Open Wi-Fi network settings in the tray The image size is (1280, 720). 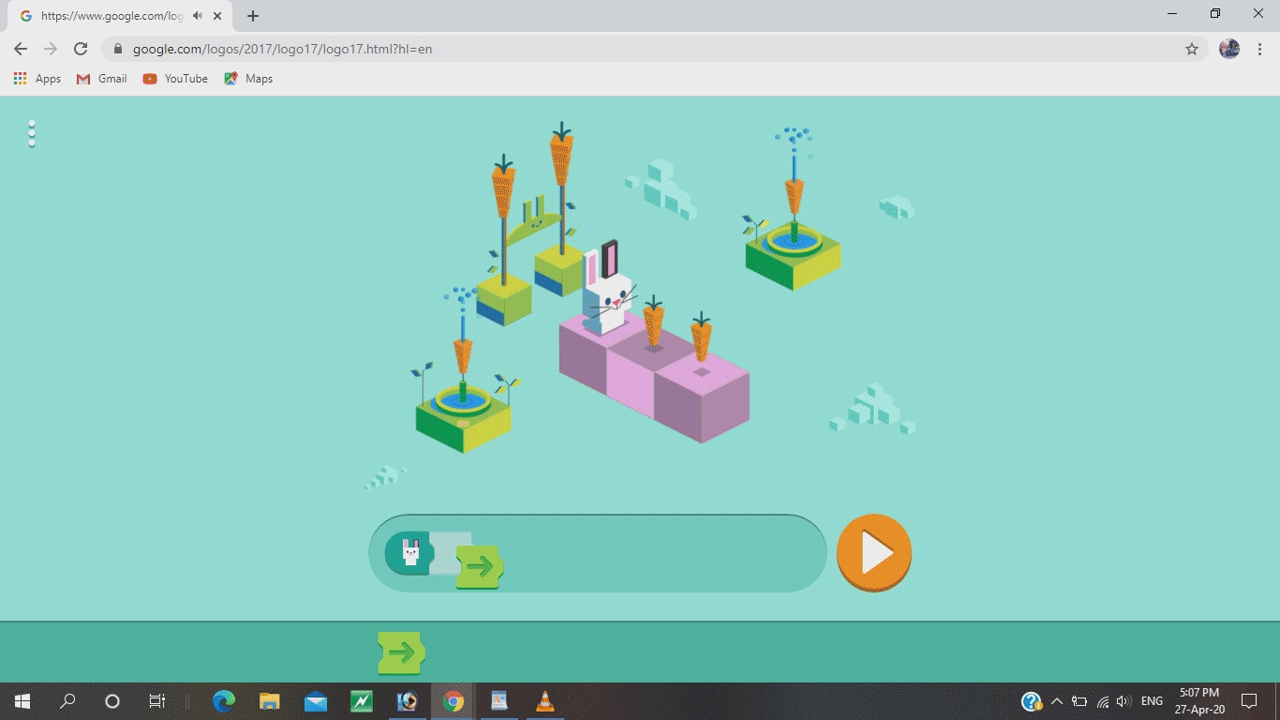tap(1102, 701)
